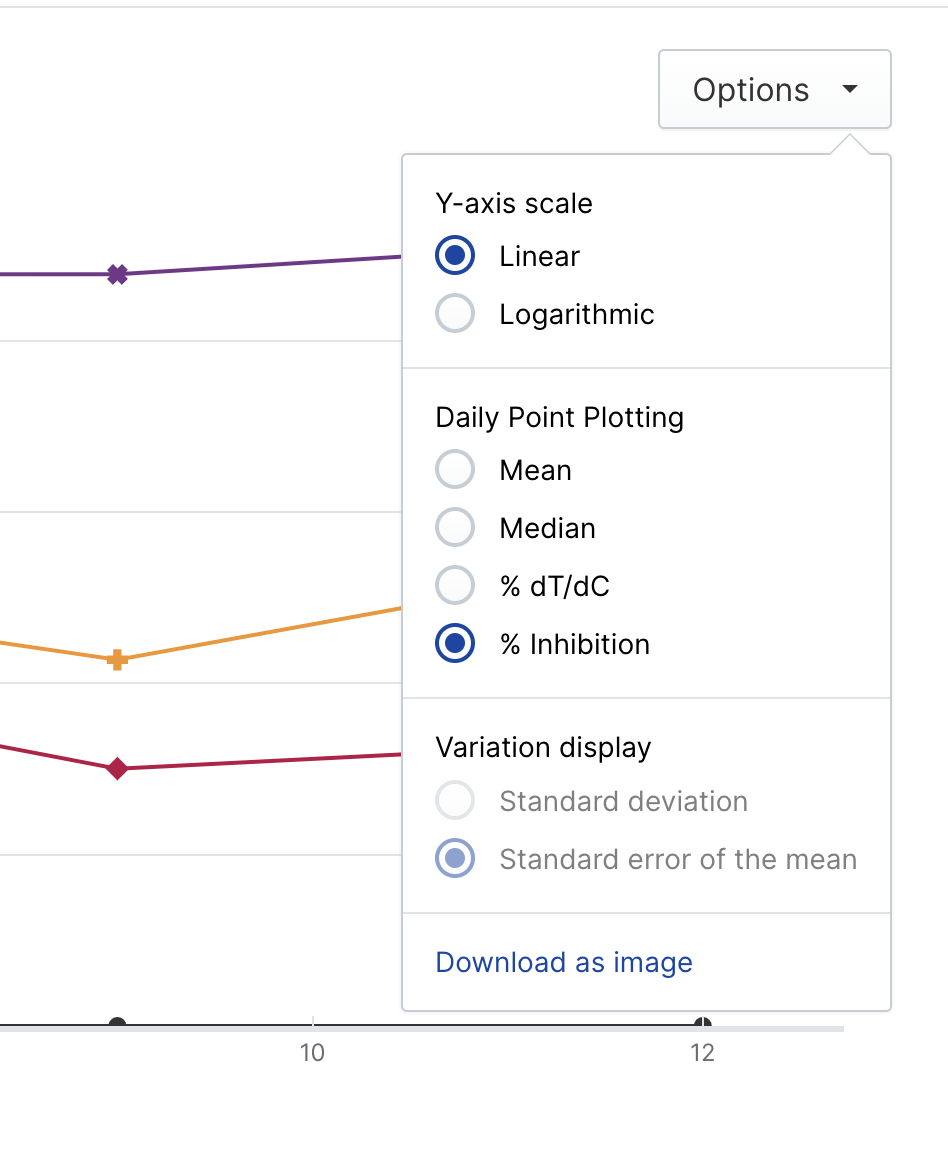The image size is (948, 1174).
Task: Select the % dT/dC radio option
Action: 455,586
